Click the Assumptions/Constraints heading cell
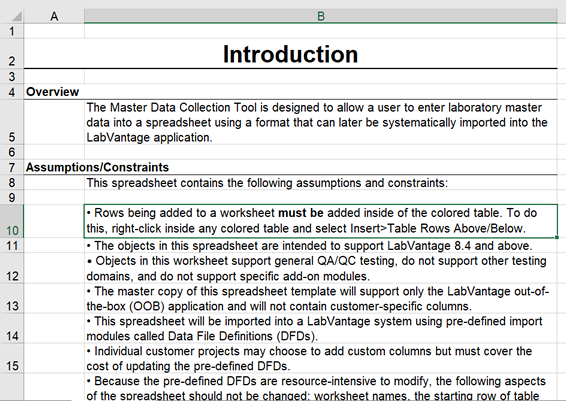The width and height of the screenshot is (566, 401). 291,167
